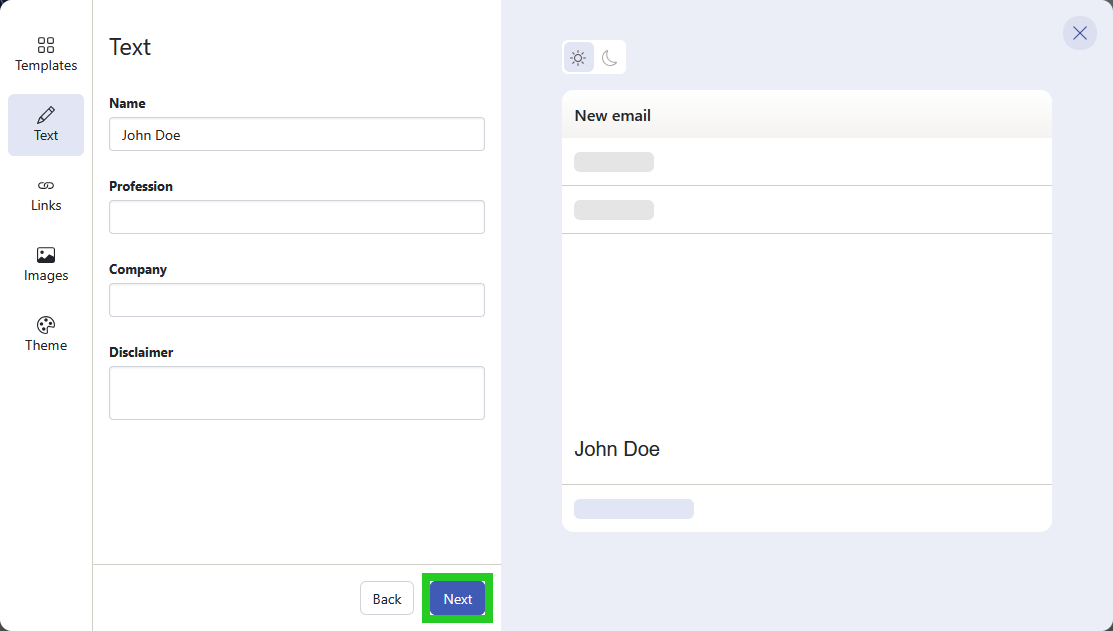Screen dimensions: 1113x631
Task: Click the Back button
Action: click(386, 598)
